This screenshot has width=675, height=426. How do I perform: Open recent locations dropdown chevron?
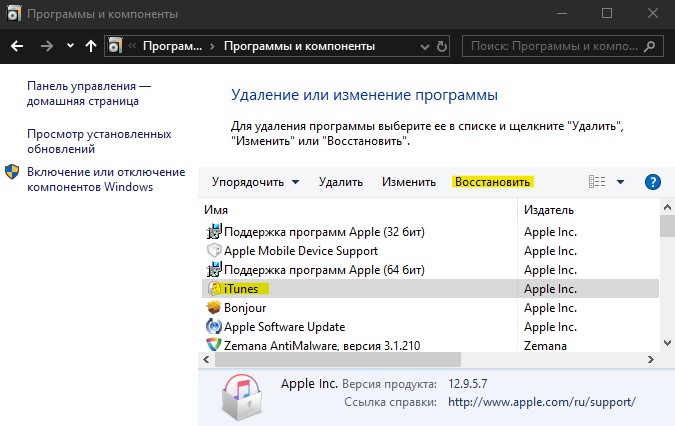tap(70, 46)
